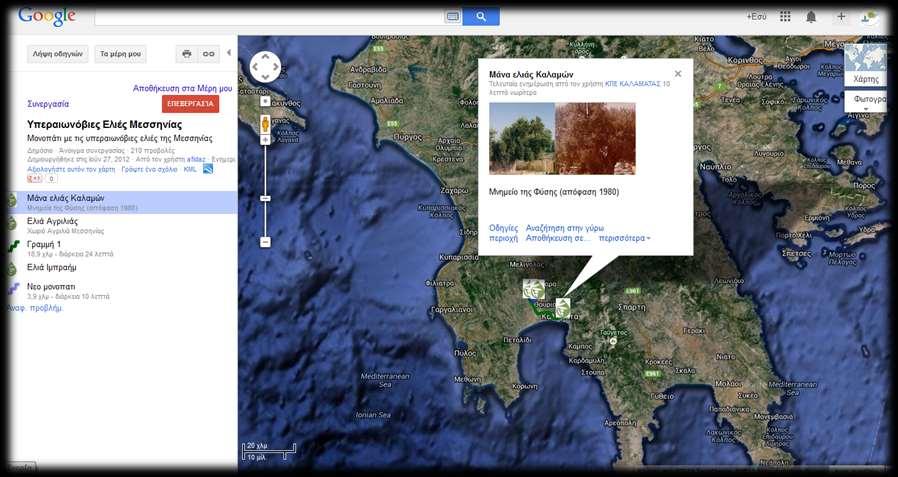Click the plus share icon in header
The width and height of the screenshot is (898, 477).
[841, 17]
